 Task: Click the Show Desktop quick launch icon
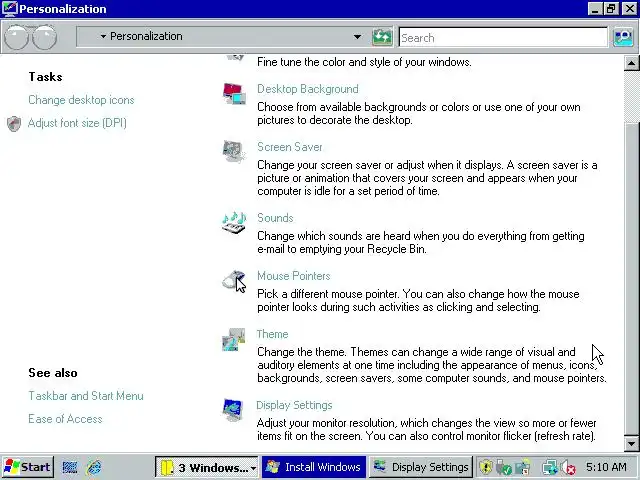[x=70, y=467]
